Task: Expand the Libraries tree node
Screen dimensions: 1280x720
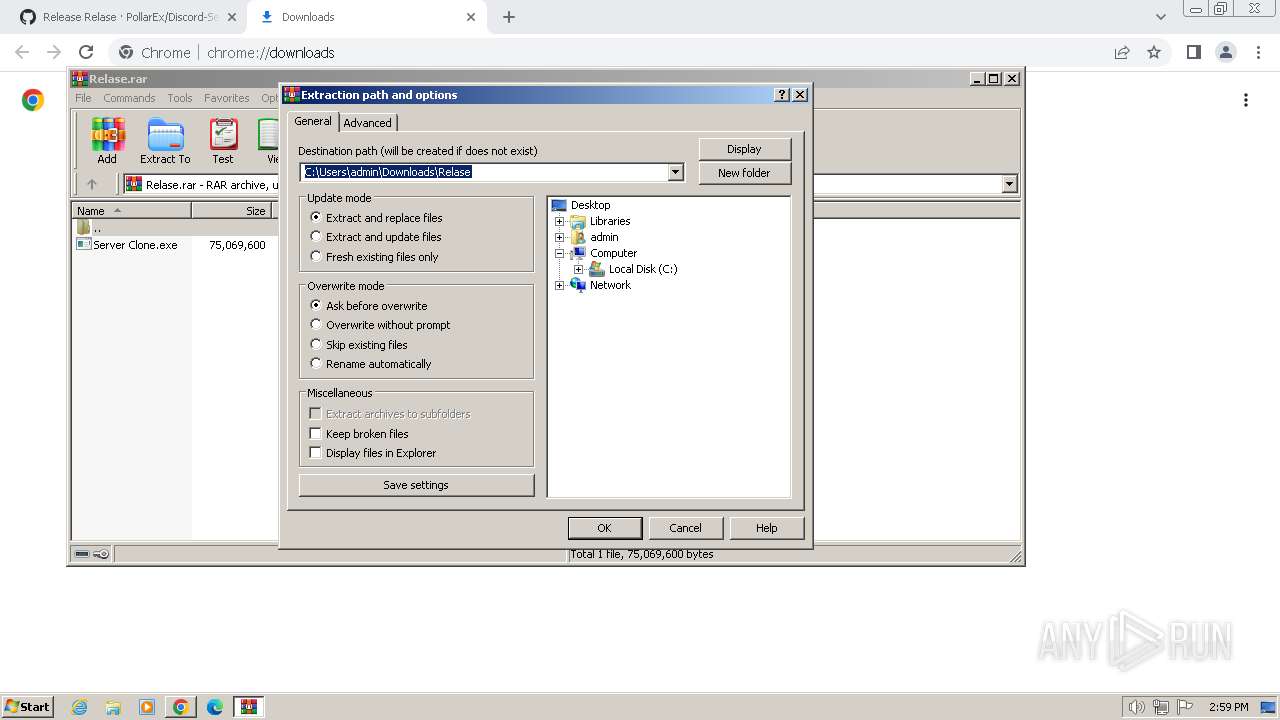Action: coord(560,221)
